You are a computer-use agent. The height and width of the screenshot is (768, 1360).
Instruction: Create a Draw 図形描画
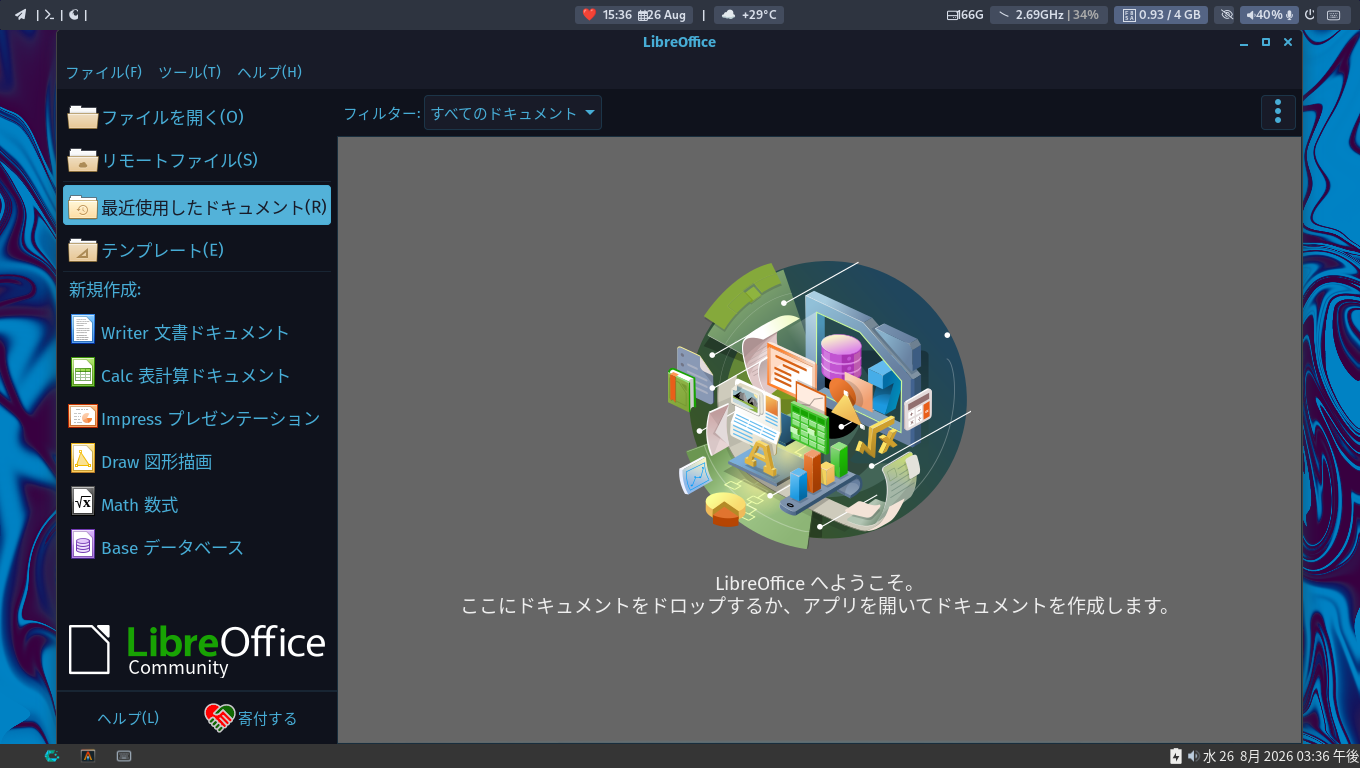pyautogui.click(x=197, y=461)
